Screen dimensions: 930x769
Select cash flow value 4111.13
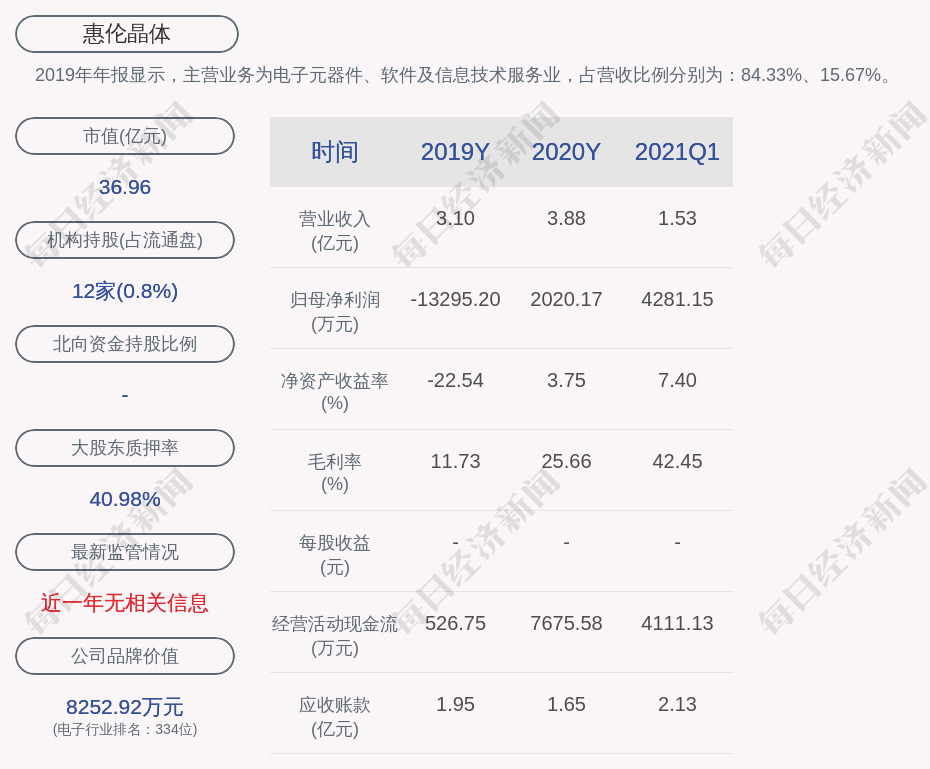point(677,623)
